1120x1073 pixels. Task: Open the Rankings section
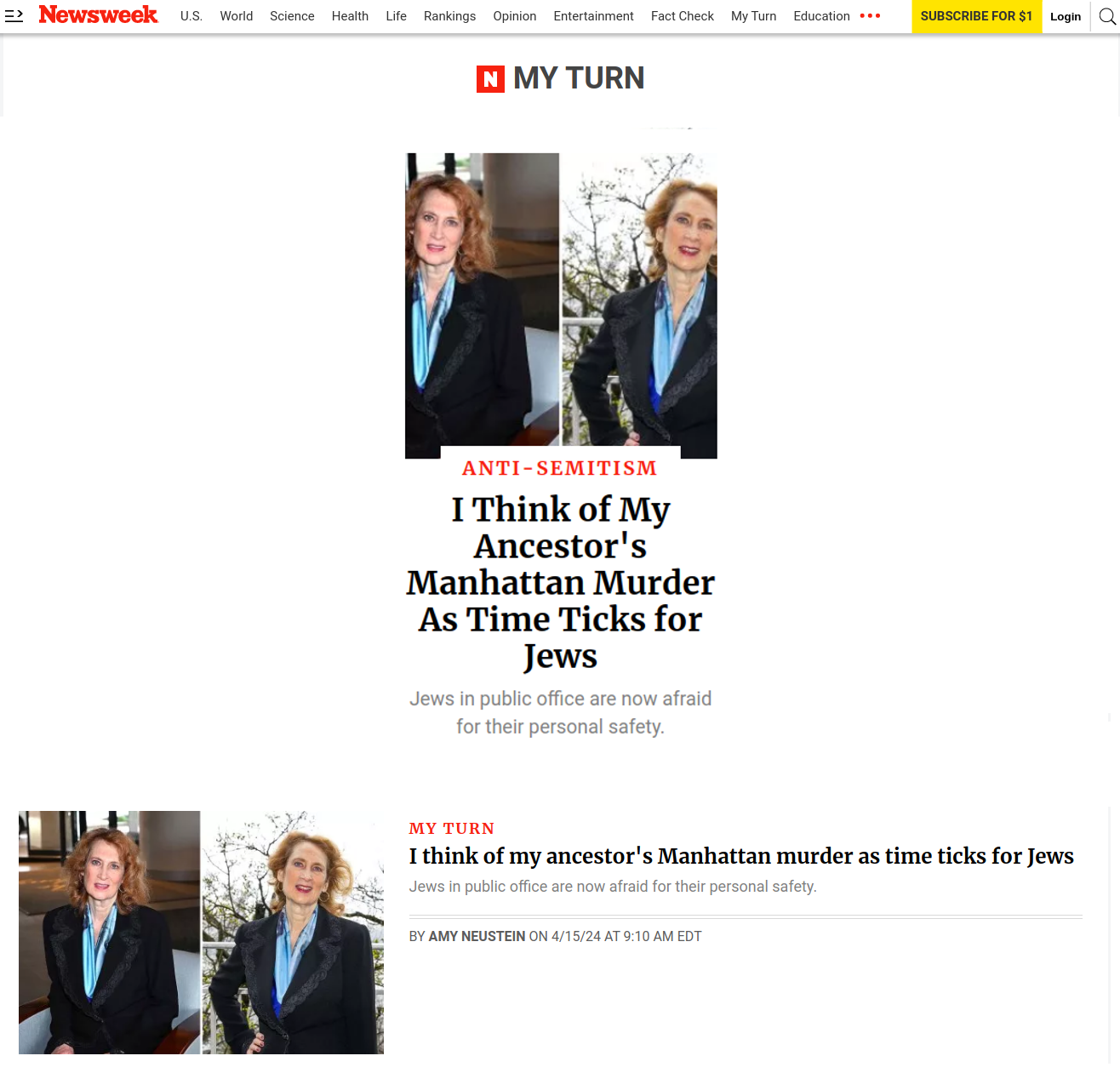point(449,16)
